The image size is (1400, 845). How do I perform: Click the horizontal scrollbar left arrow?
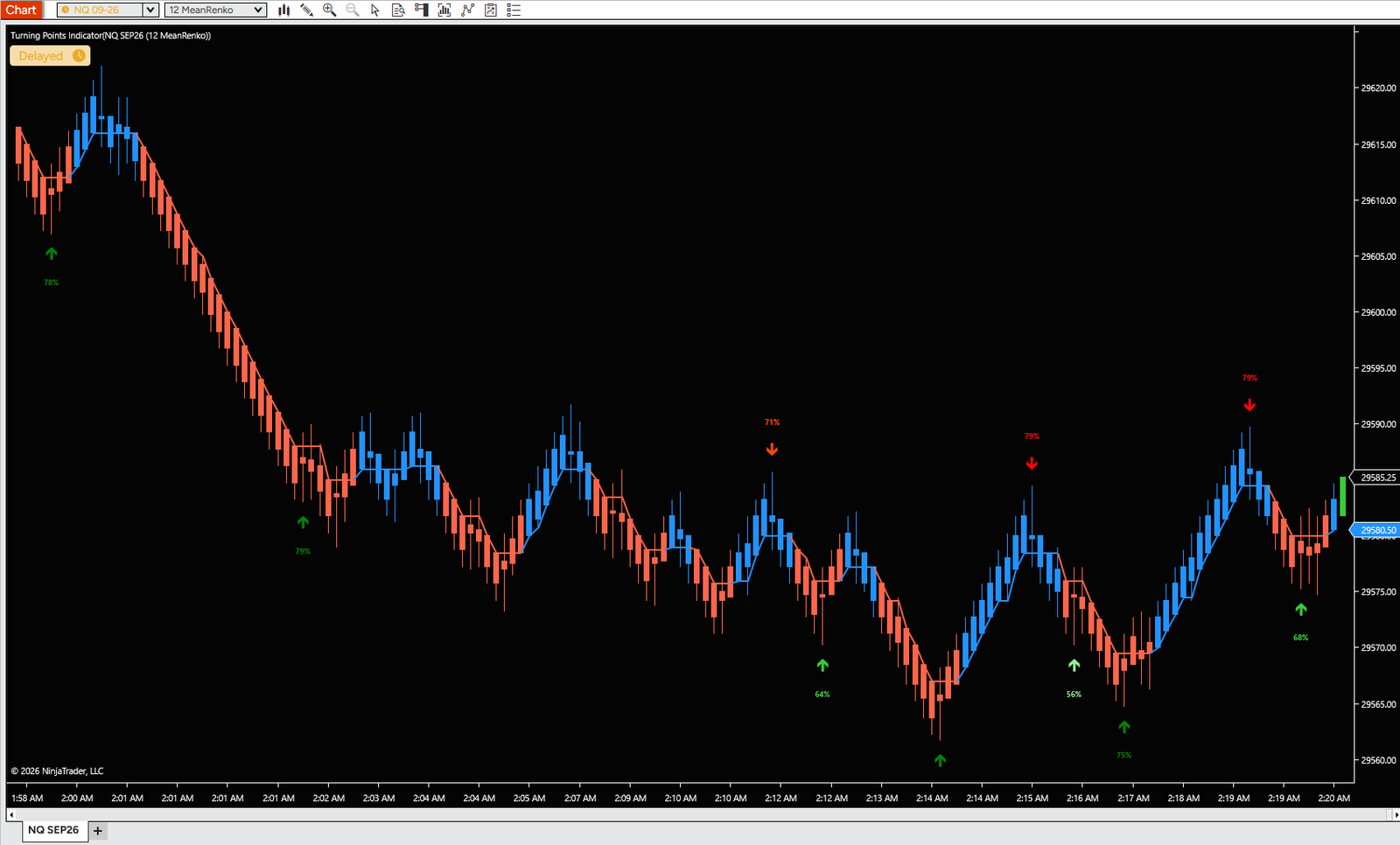tap(10, 815)
